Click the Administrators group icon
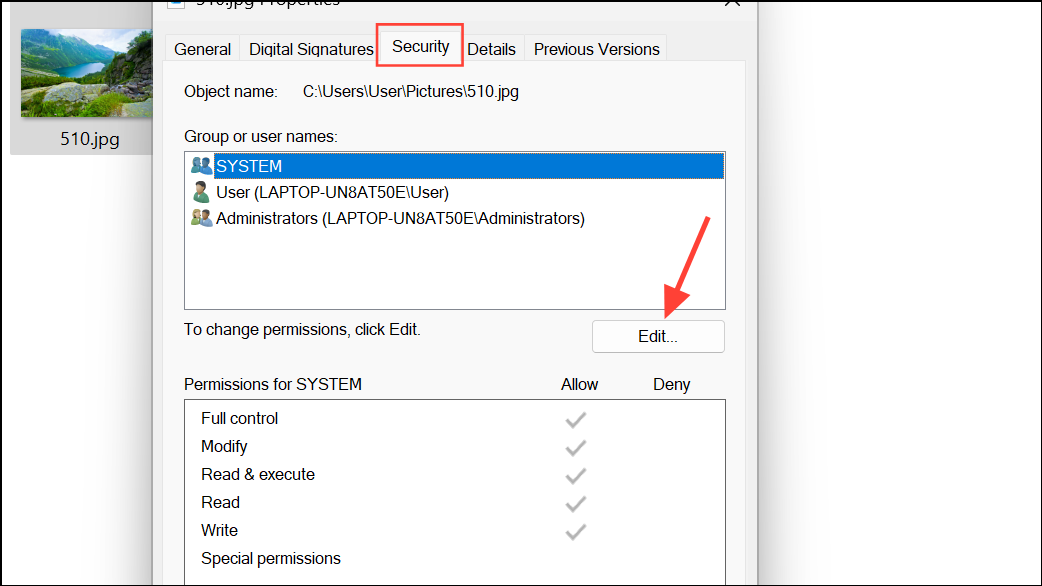The height and width of the screenshot is (586, 1042). tap(201, 218)
